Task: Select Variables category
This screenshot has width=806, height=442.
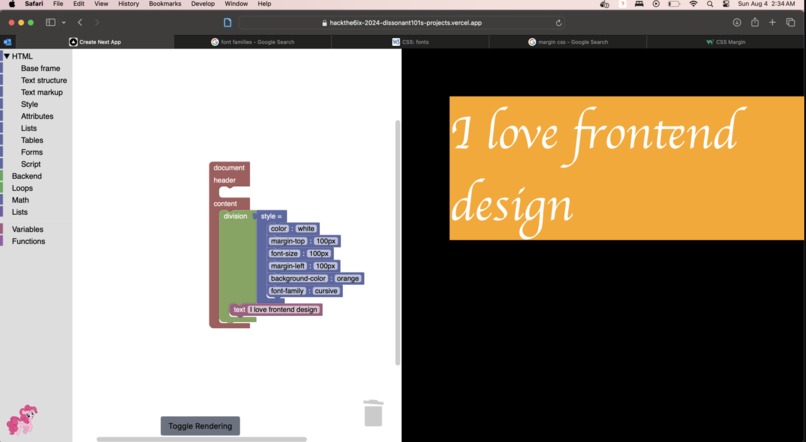Action: pos(28,229)
